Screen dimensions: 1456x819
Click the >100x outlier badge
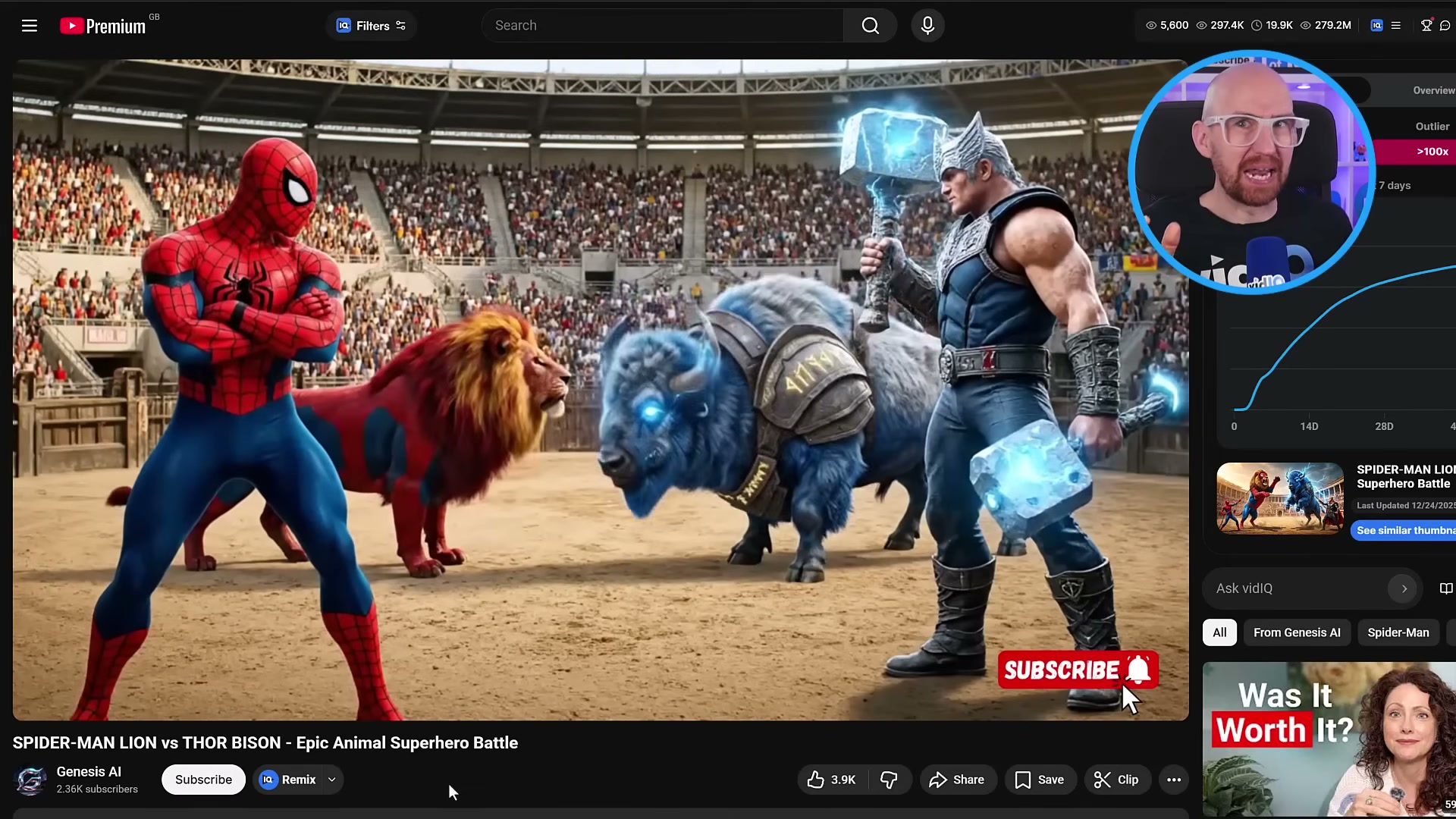coord(1432,152)
